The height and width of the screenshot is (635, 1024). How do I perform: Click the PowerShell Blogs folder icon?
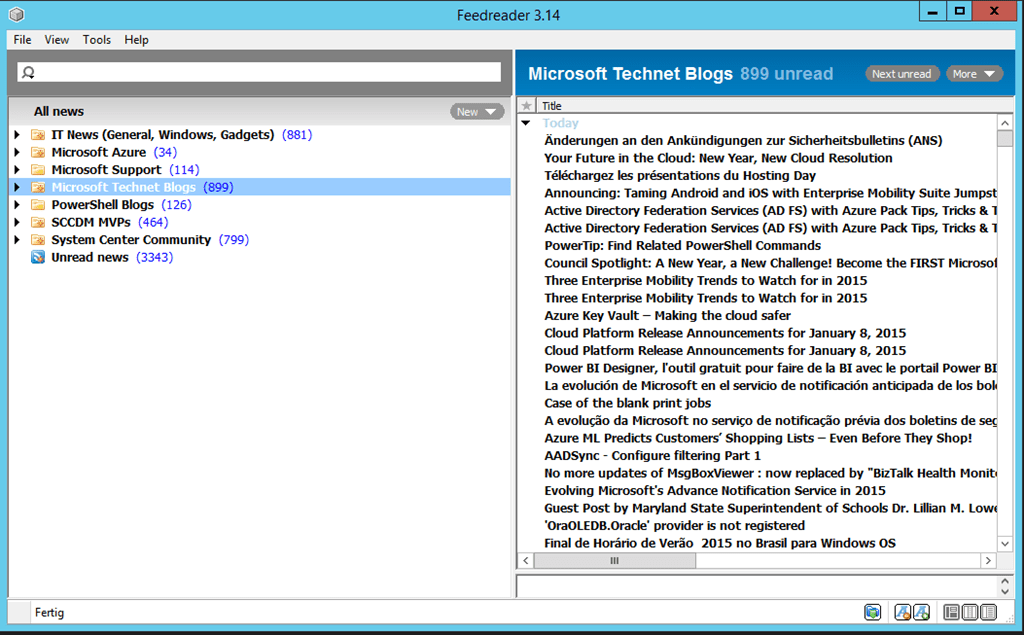(38, 205)
